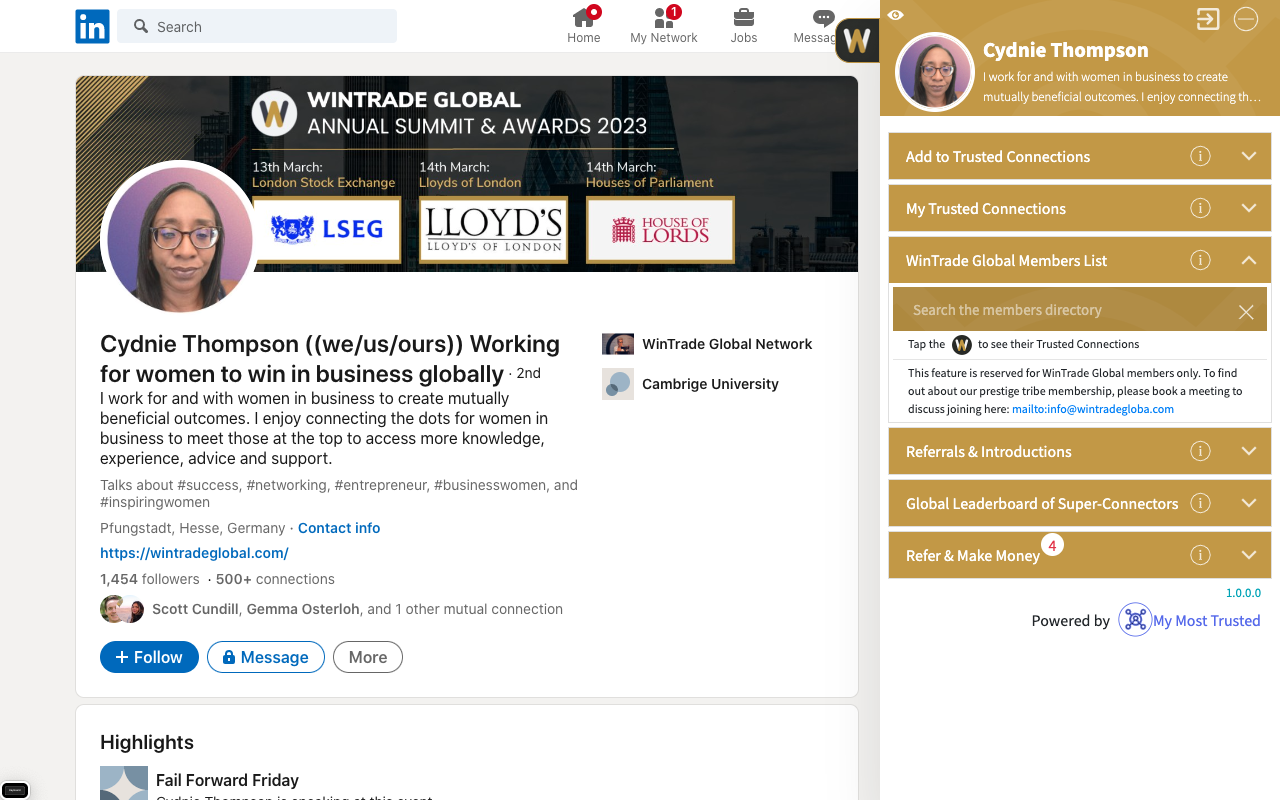
Task: Expand Referrals & Introductions section
Action: click(1249, 451)
